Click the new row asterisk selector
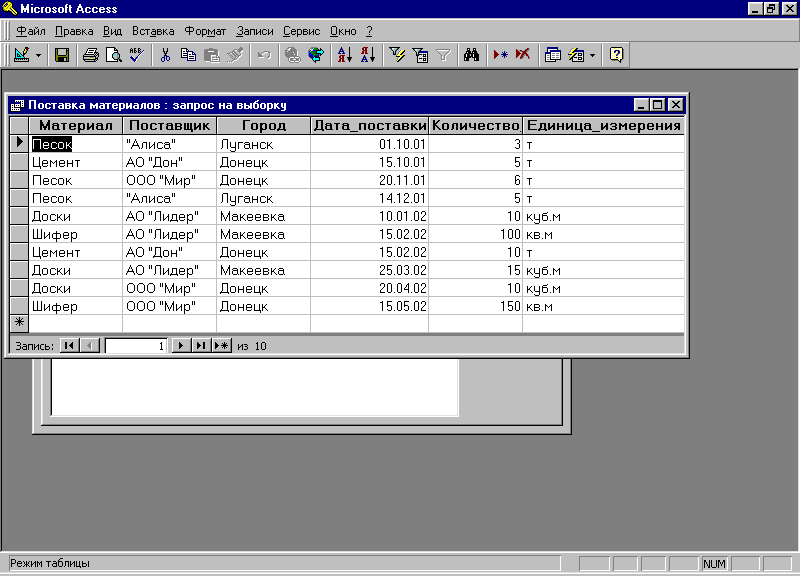 click(x=19, y=323)
